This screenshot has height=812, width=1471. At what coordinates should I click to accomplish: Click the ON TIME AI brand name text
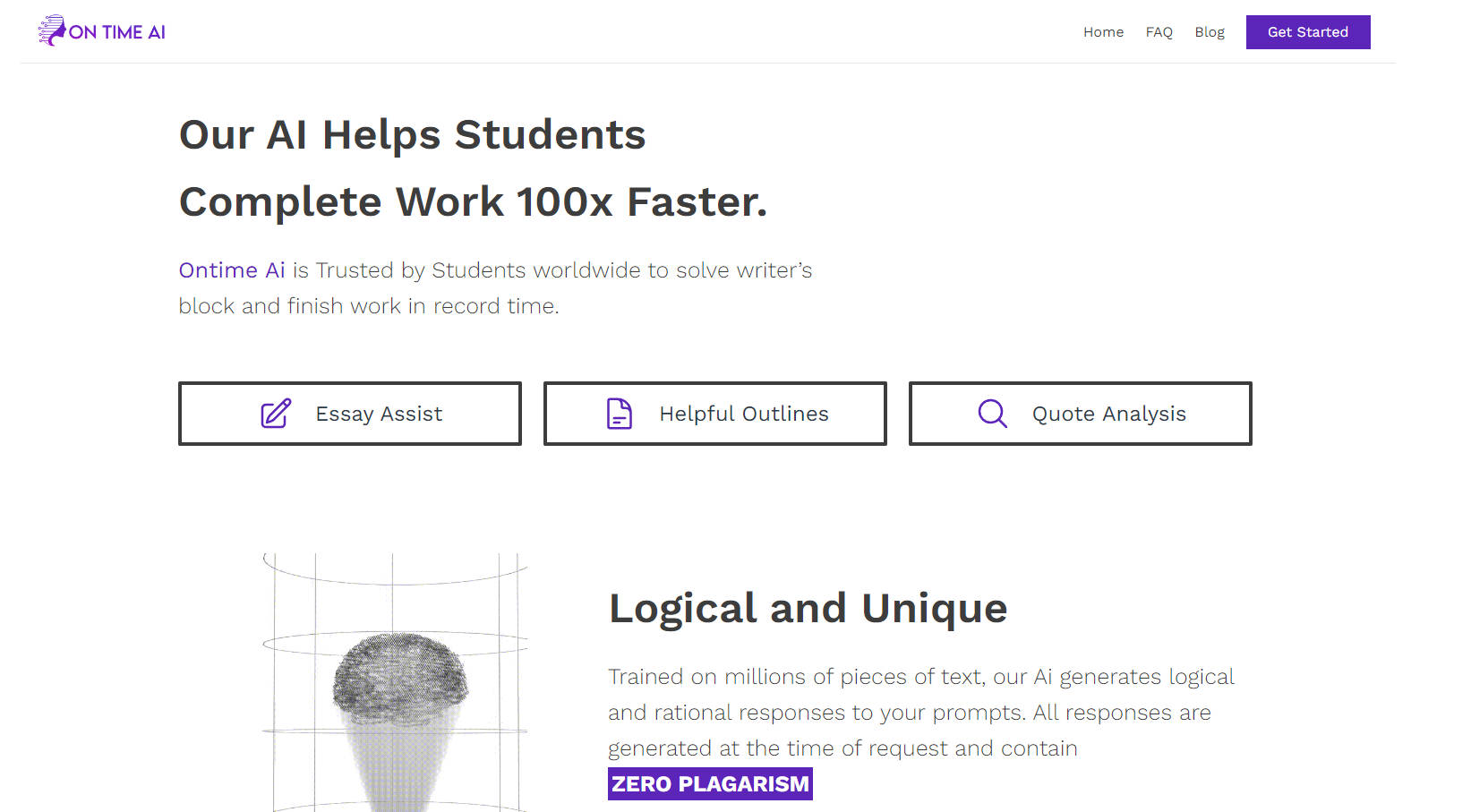tap(118, 30)
